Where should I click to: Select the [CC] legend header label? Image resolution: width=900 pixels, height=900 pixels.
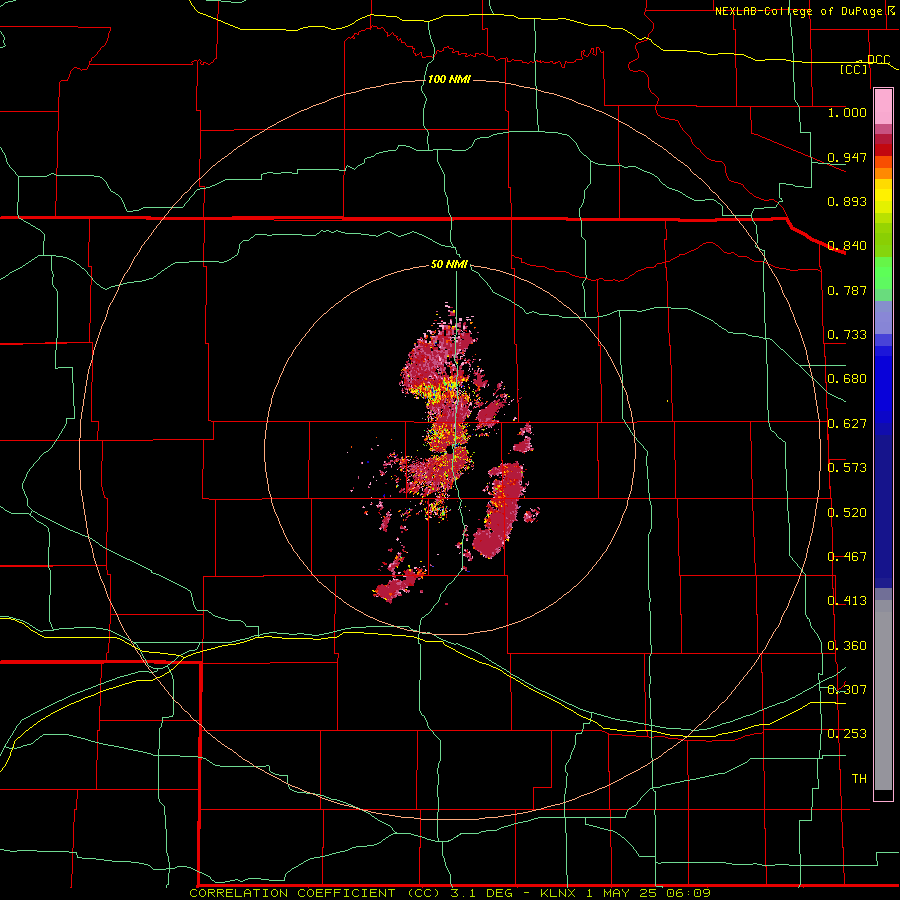click(854, 69)
